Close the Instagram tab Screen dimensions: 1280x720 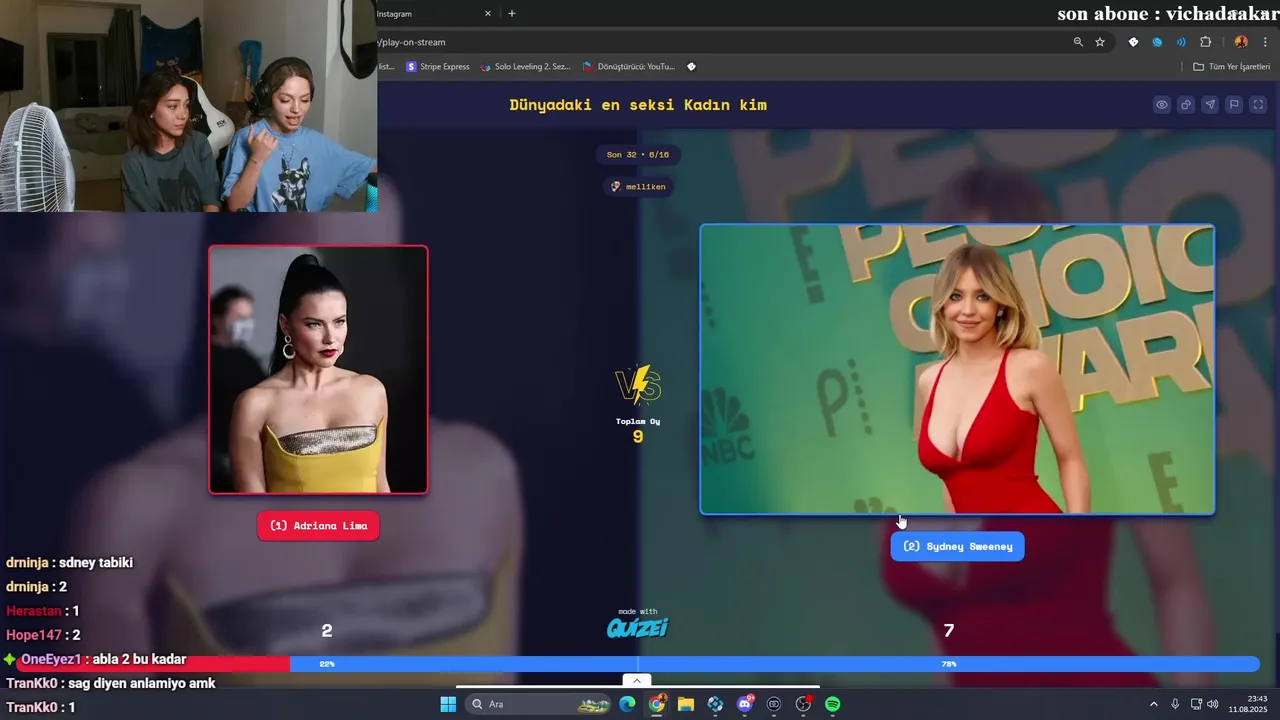(488, 14)
